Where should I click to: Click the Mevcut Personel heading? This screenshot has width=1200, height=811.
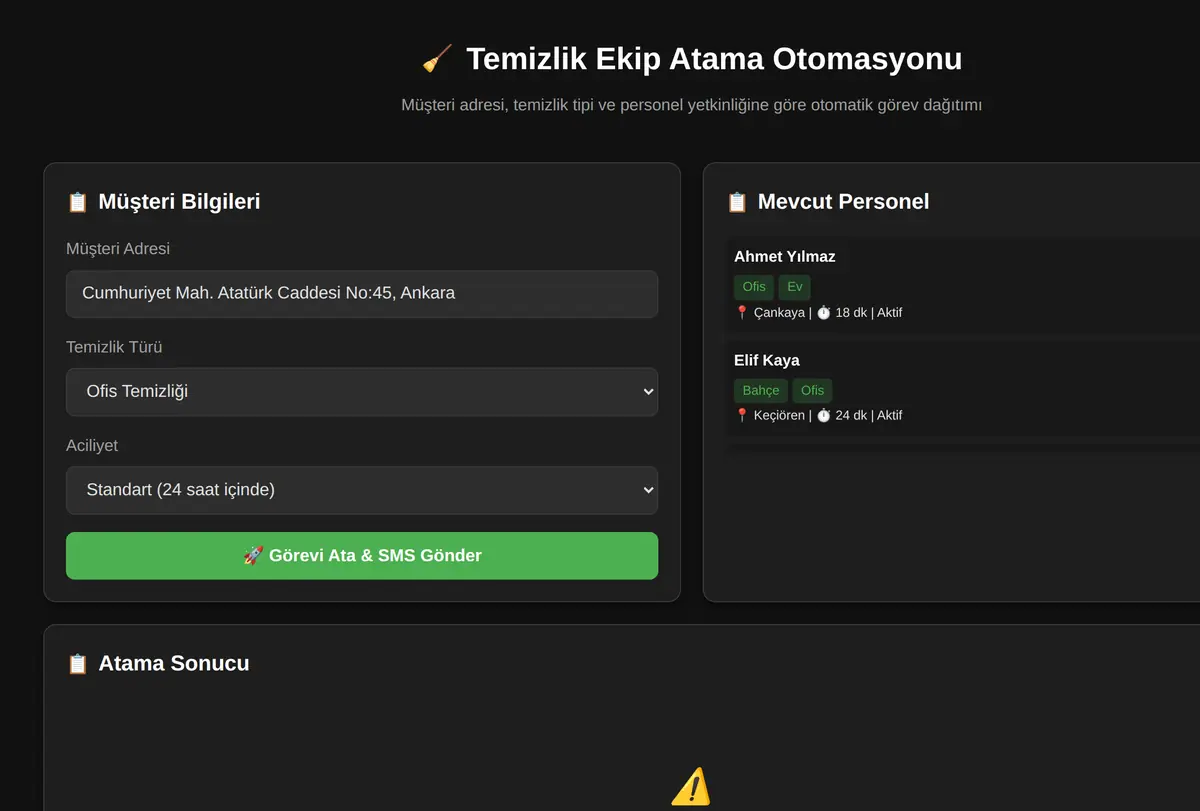(844, 202)
